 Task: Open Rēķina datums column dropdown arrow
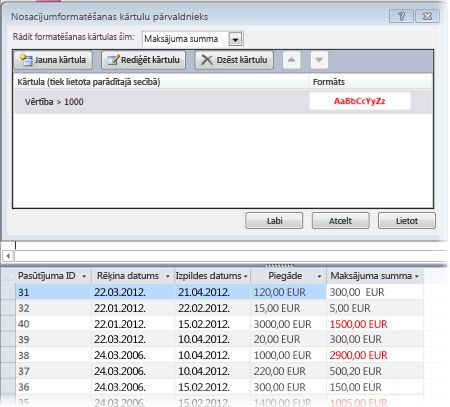coord(168,276)
